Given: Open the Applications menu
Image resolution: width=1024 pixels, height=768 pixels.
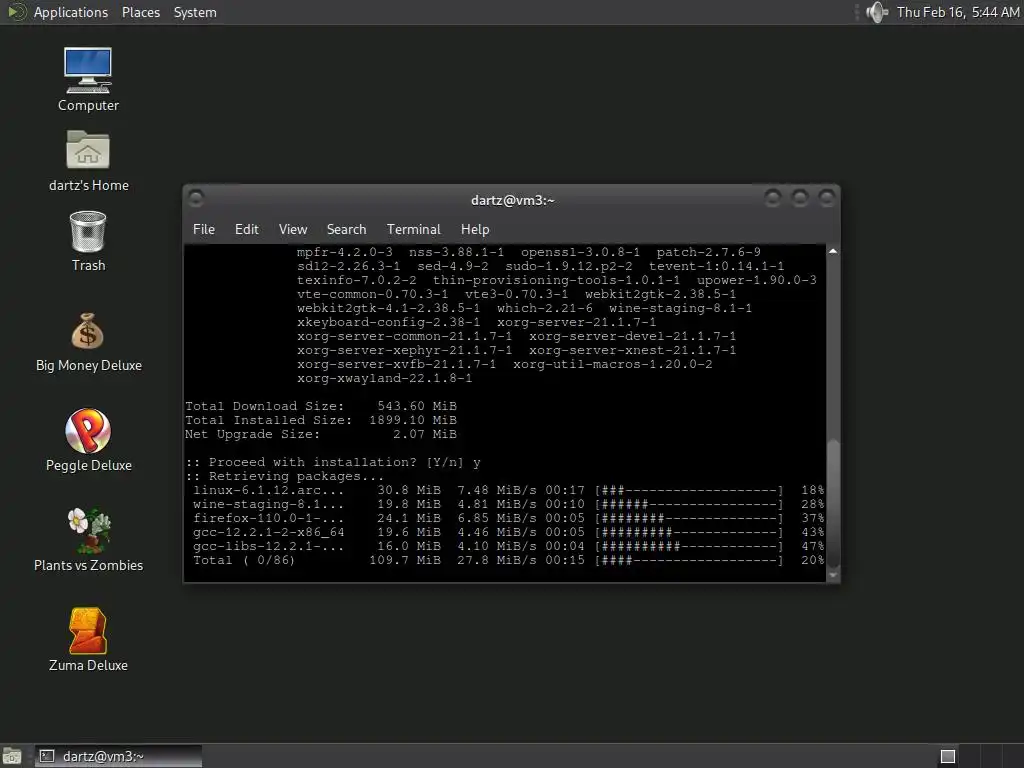Looking at the screenshot, I should [x=71, y=12].
